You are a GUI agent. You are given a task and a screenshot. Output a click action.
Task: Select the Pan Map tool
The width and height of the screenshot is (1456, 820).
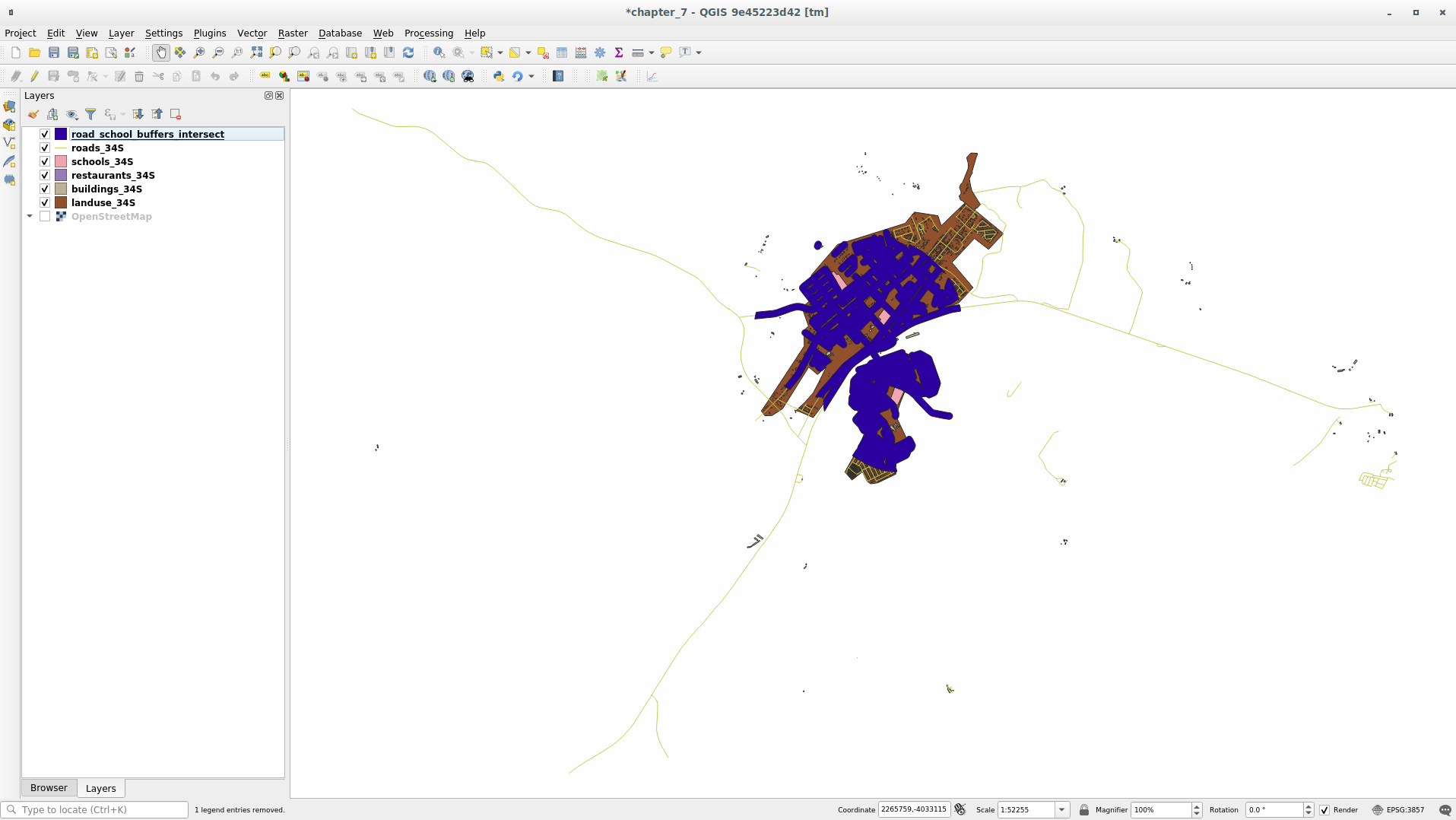(x=160, y=52)
